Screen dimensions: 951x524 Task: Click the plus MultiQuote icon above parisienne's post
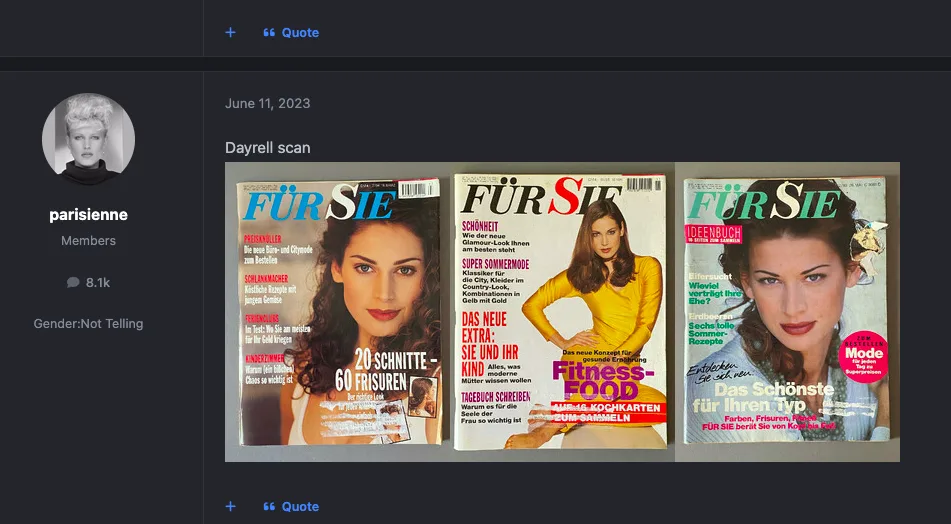pos(231,32)
